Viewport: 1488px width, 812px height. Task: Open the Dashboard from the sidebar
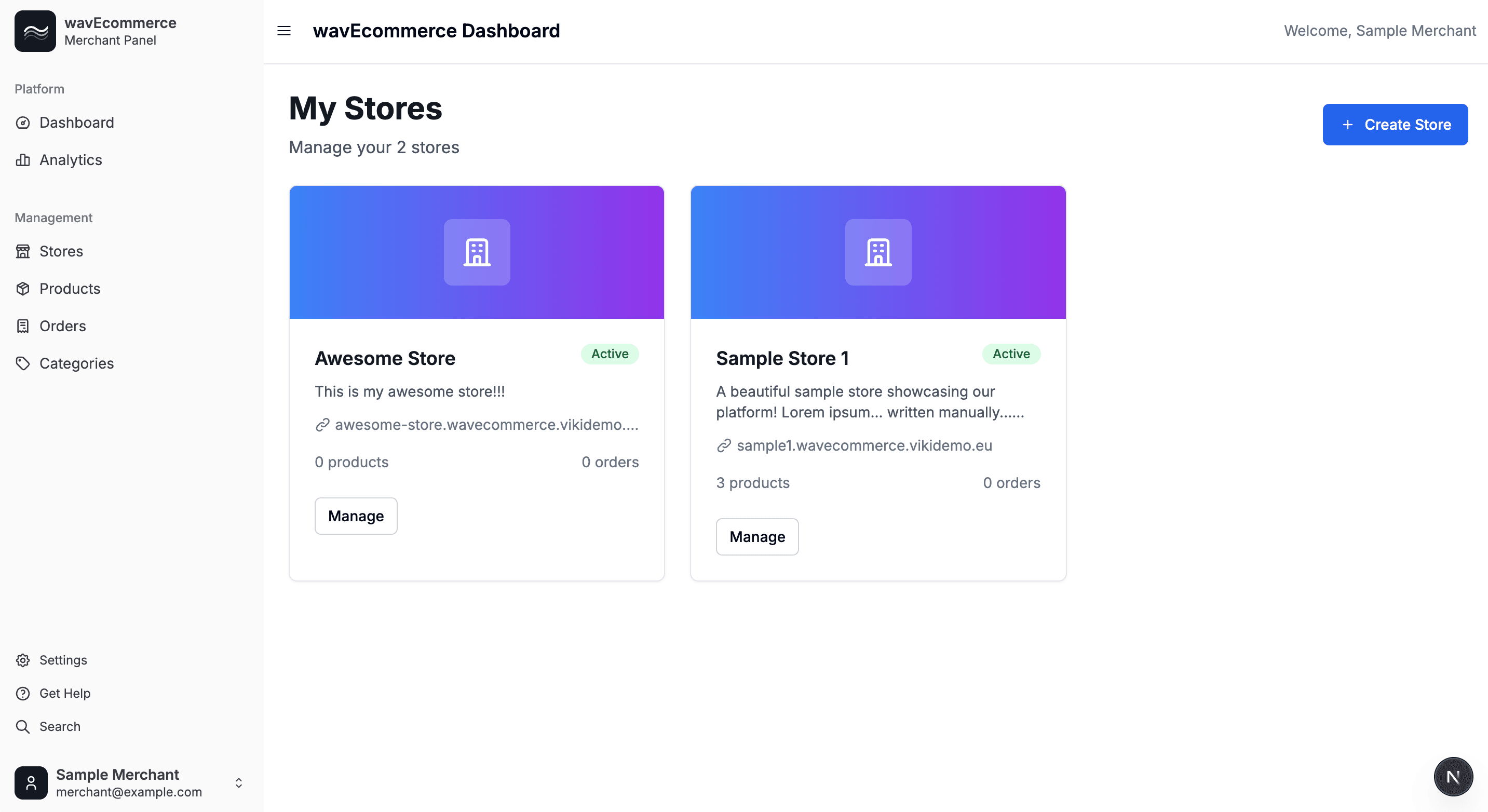coord(76,123)
